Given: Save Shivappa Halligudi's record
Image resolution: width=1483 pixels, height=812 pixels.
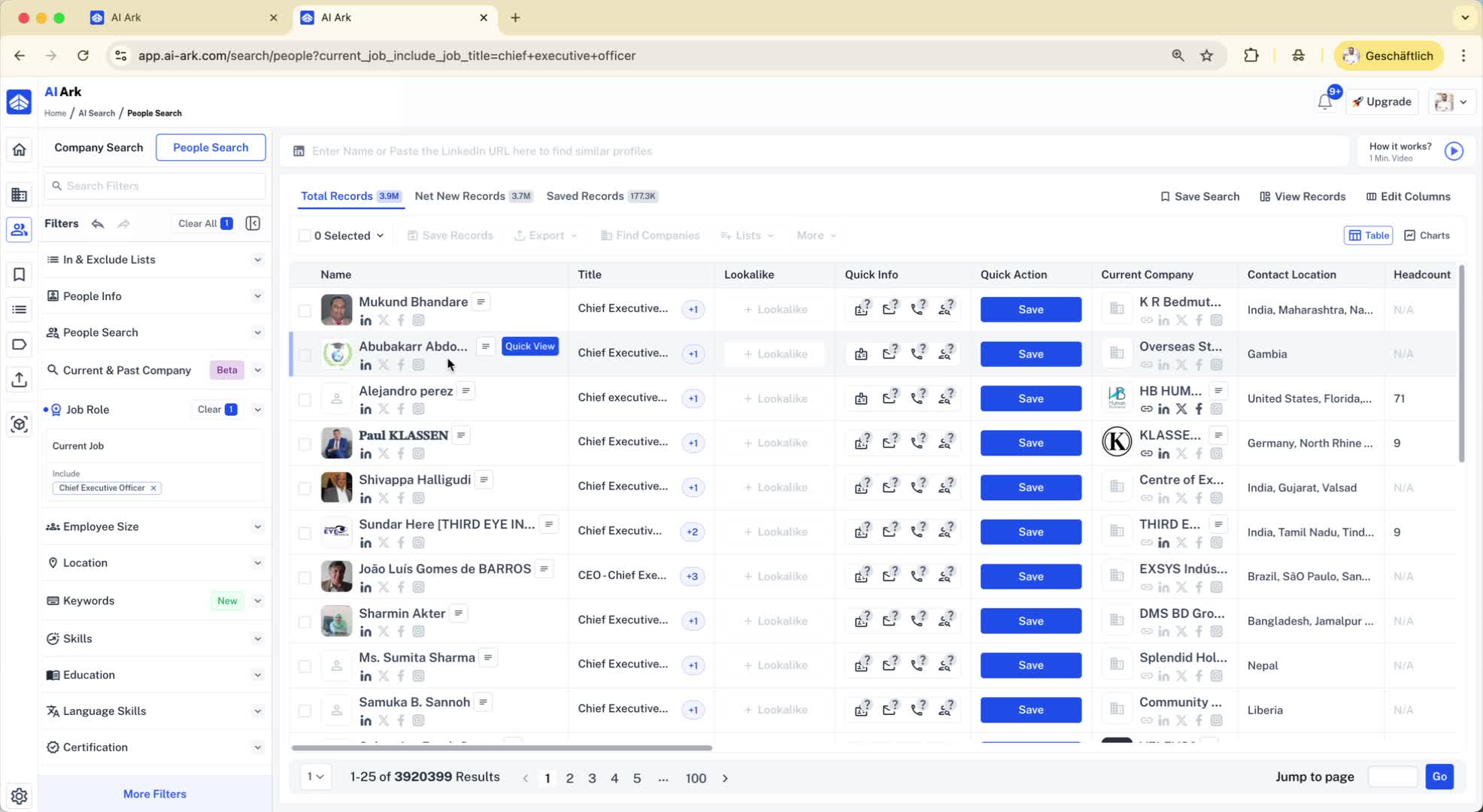Looking at the screenshot, I should pyautogui.click(x=1030, y=487).
